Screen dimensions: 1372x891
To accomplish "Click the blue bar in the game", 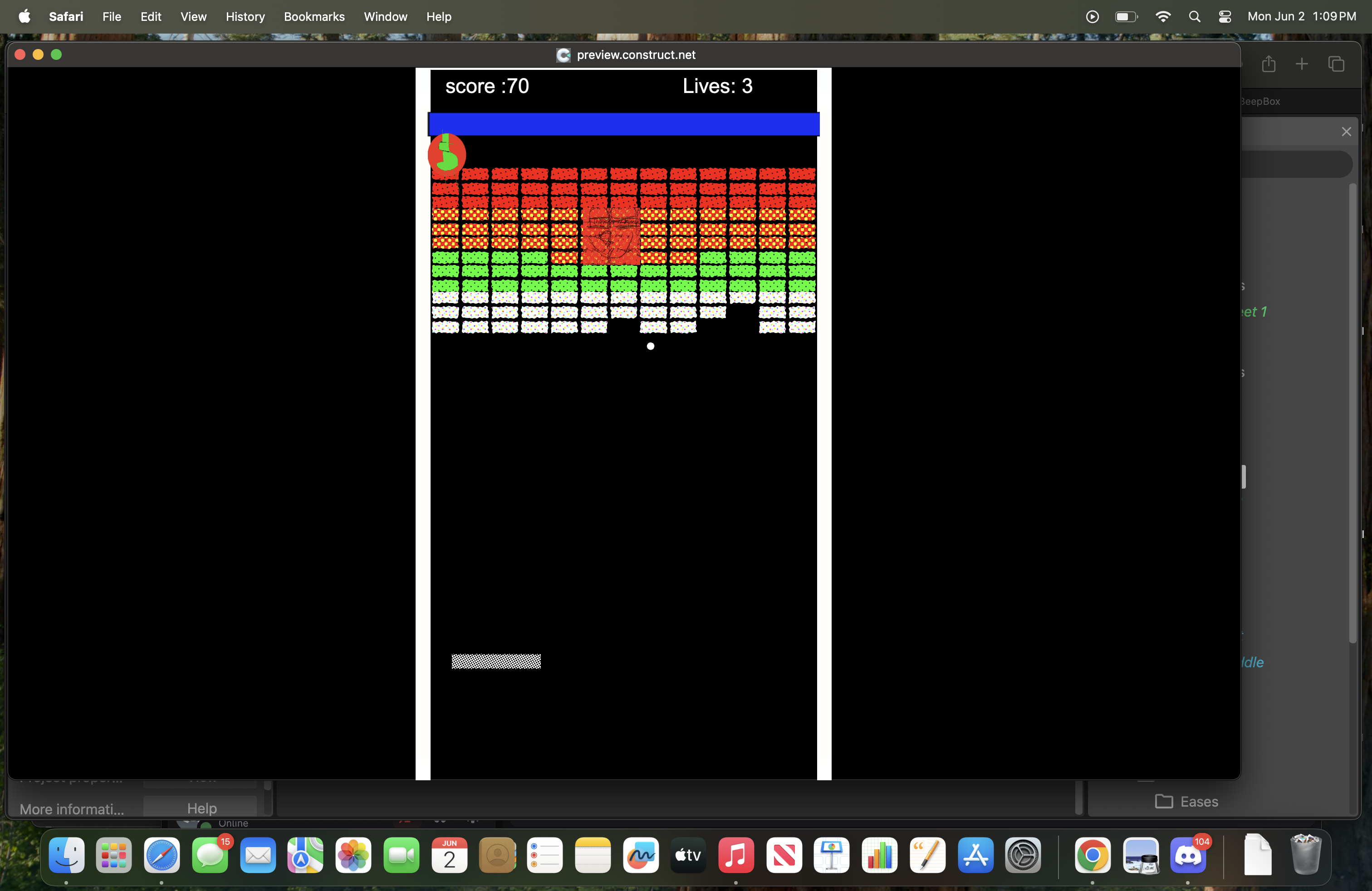I will pos(623,124).
